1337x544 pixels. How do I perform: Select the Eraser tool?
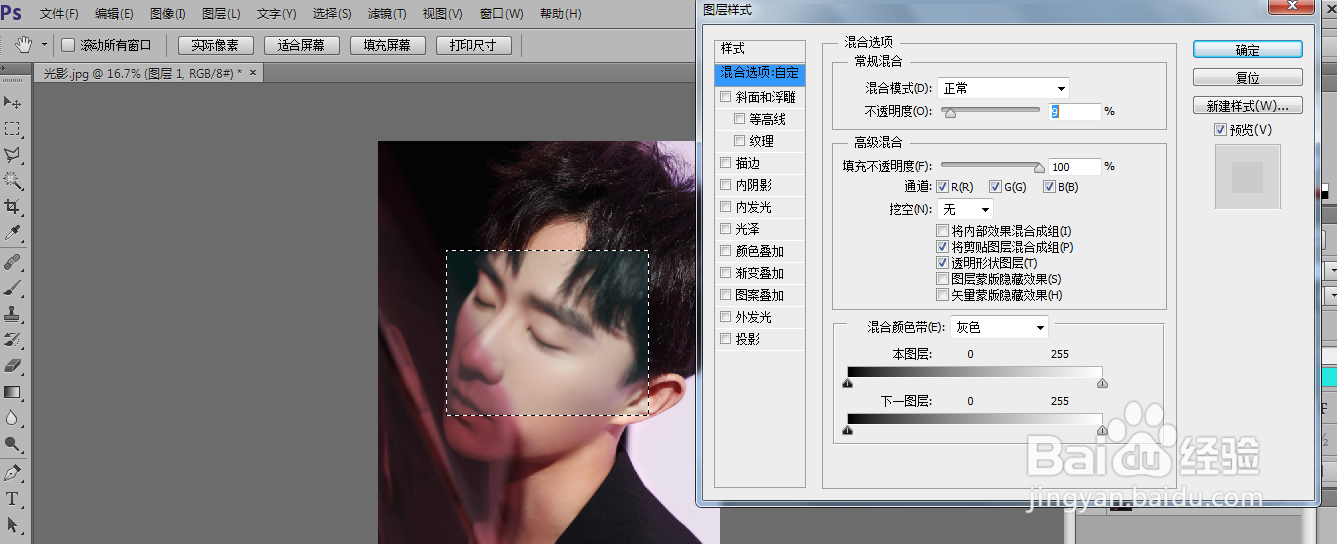[x=13, y=366]
